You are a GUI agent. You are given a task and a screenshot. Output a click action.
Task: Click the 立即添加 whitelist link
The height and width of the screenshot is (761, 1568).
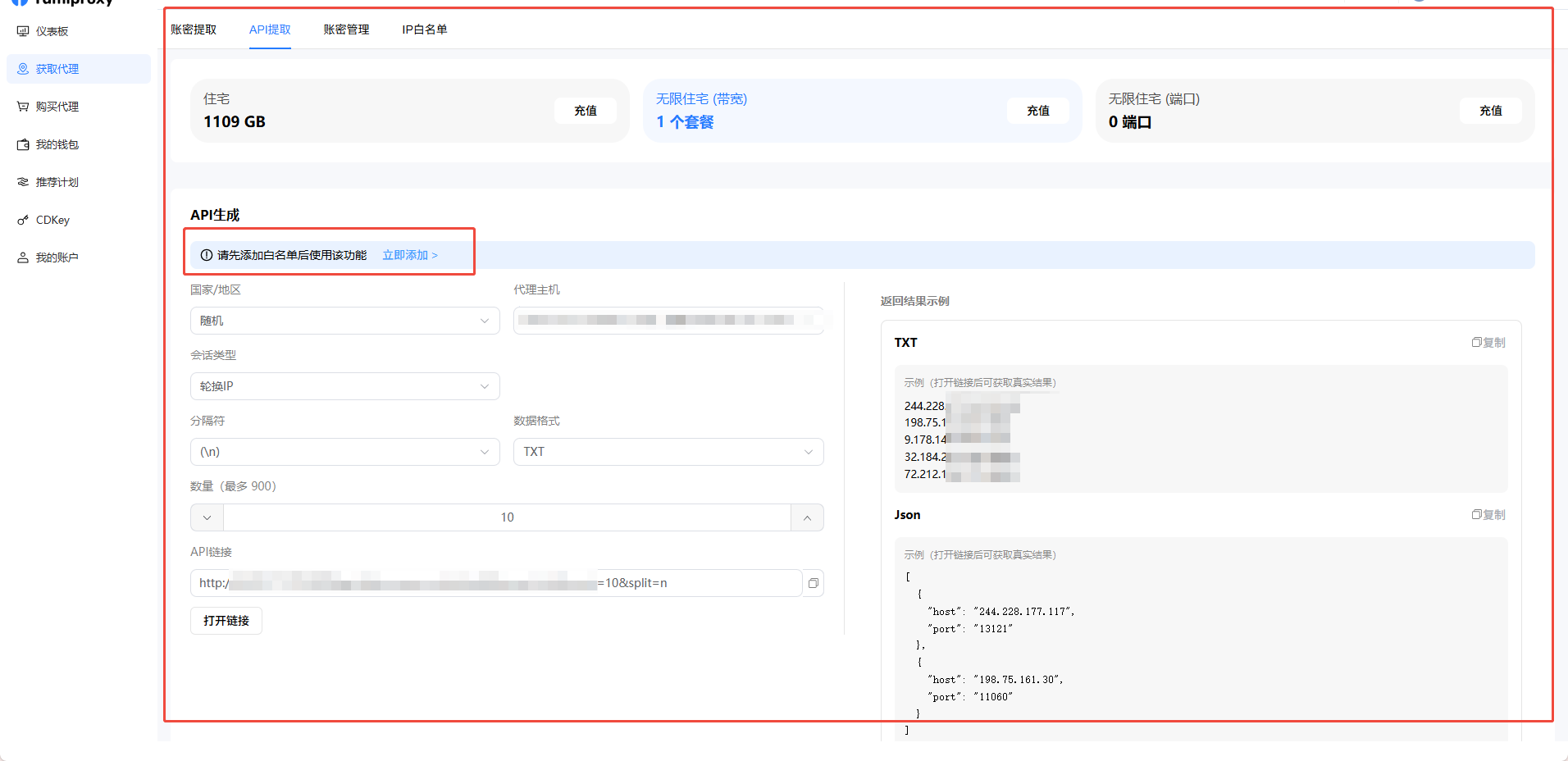[410, 255]
